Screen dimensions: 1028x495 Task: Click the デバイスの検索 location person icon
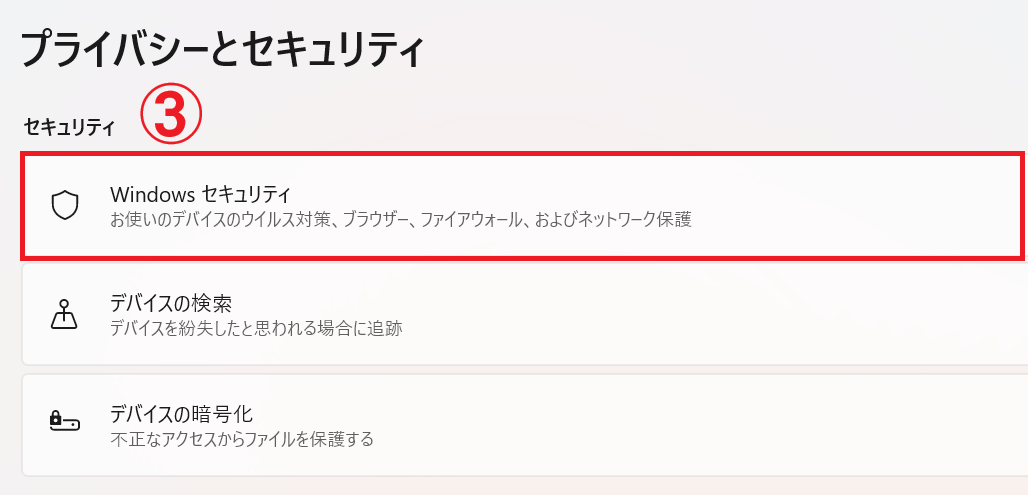[x=64, y=314]
